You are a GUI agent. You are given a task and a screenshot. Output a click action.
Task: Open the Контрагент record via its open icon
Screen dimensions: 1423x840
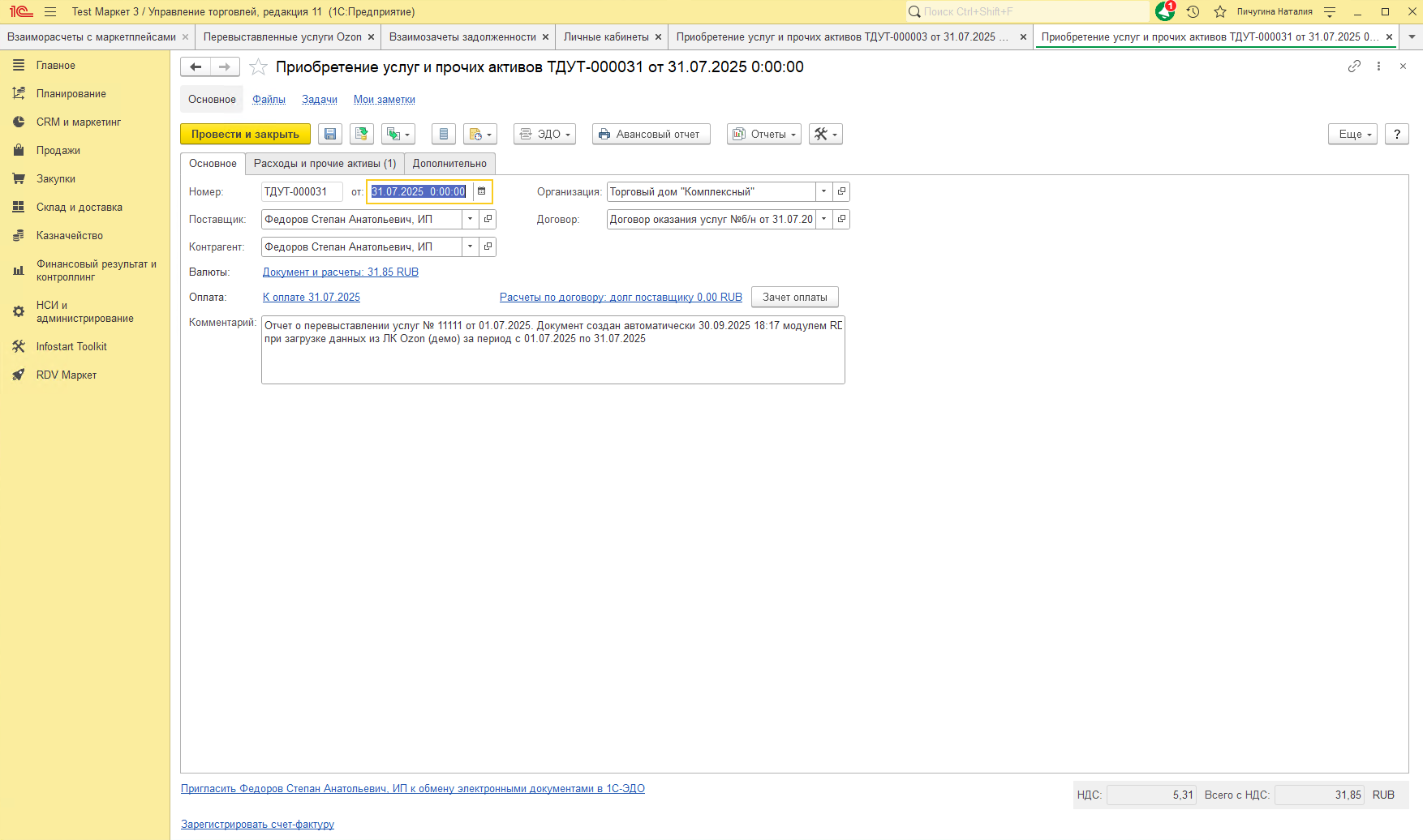[x=488, y=247]
